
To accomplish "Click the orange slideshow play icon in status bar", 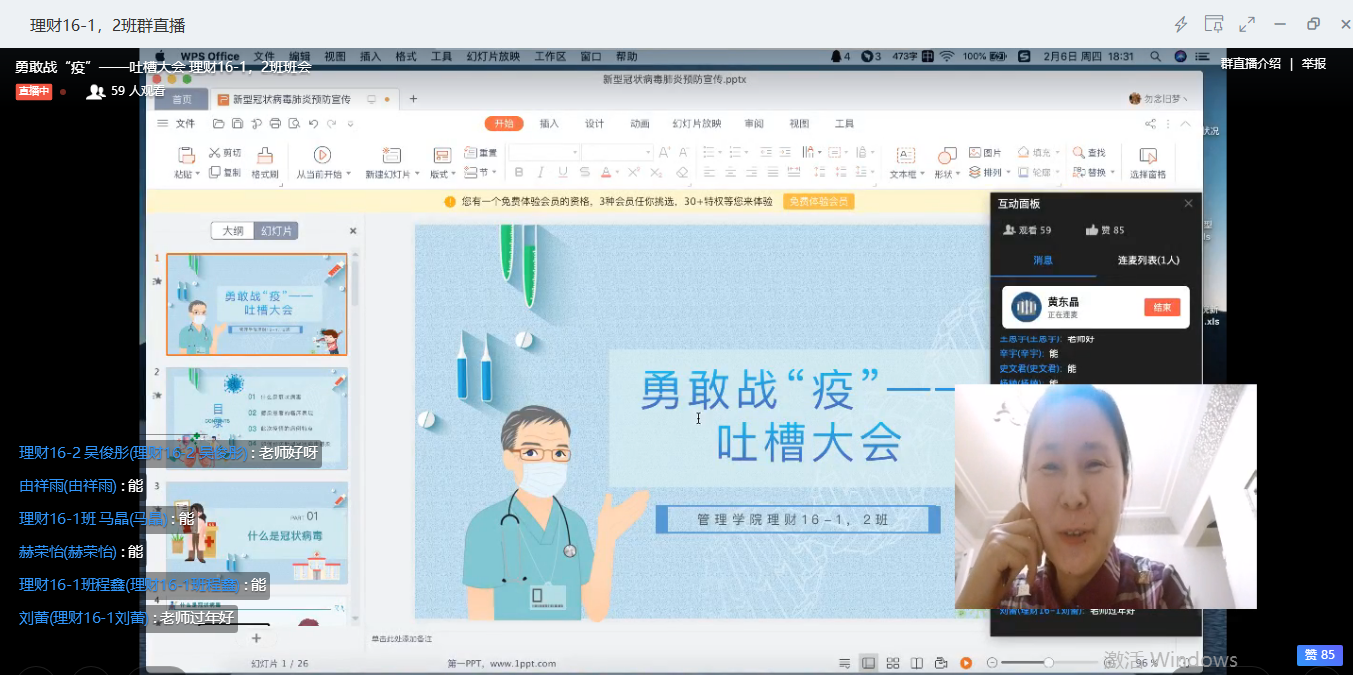I will 966,663.
